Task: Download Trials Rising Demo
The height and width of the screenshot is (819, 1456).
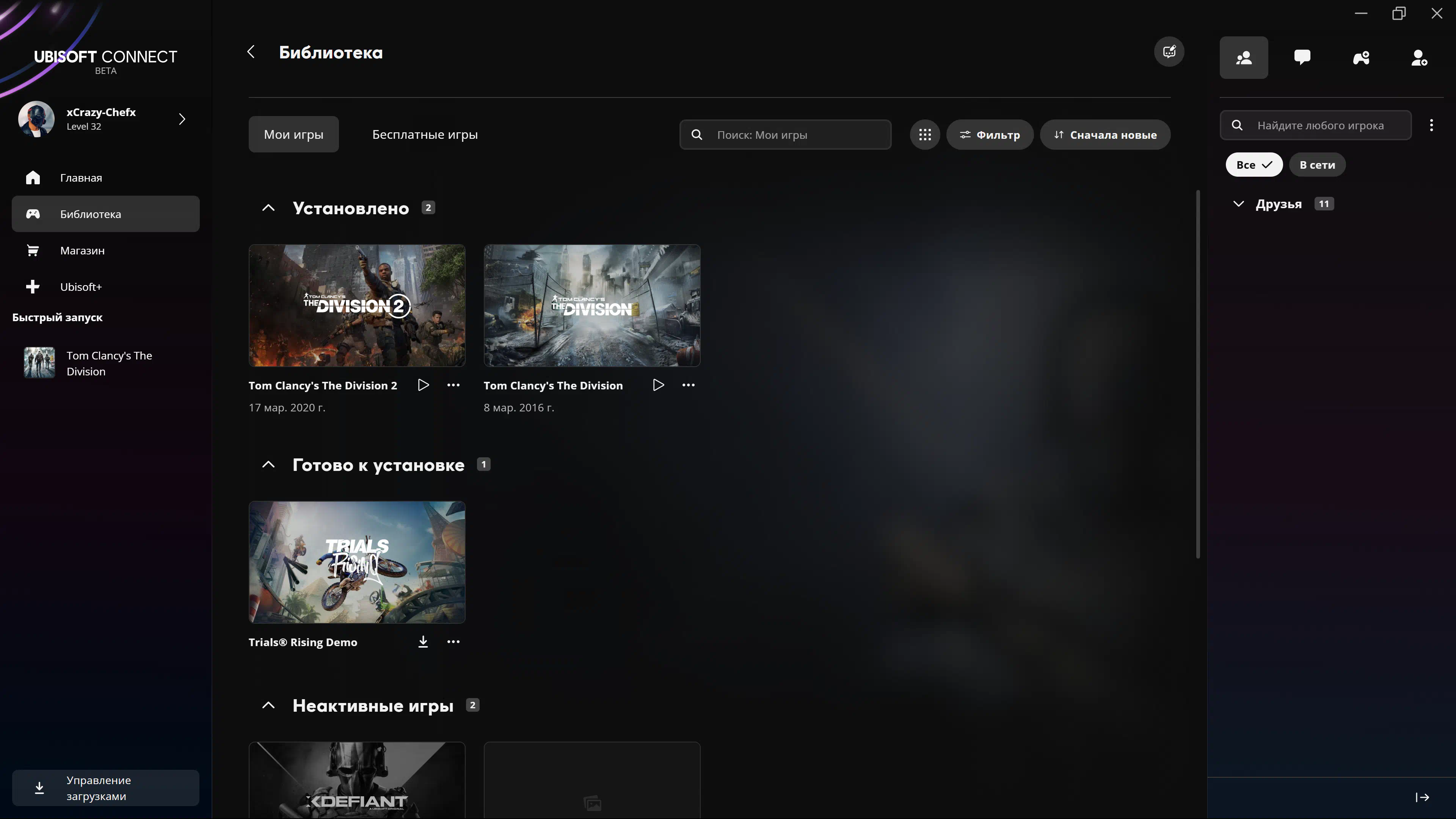Action: [x=423, y=642]
